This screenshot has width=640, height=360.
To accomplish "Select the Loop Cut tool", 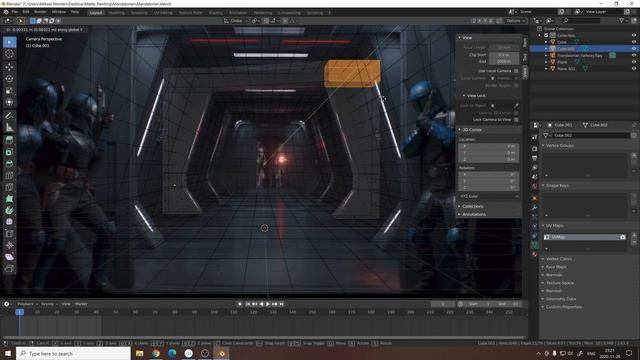I will point(9,176).
